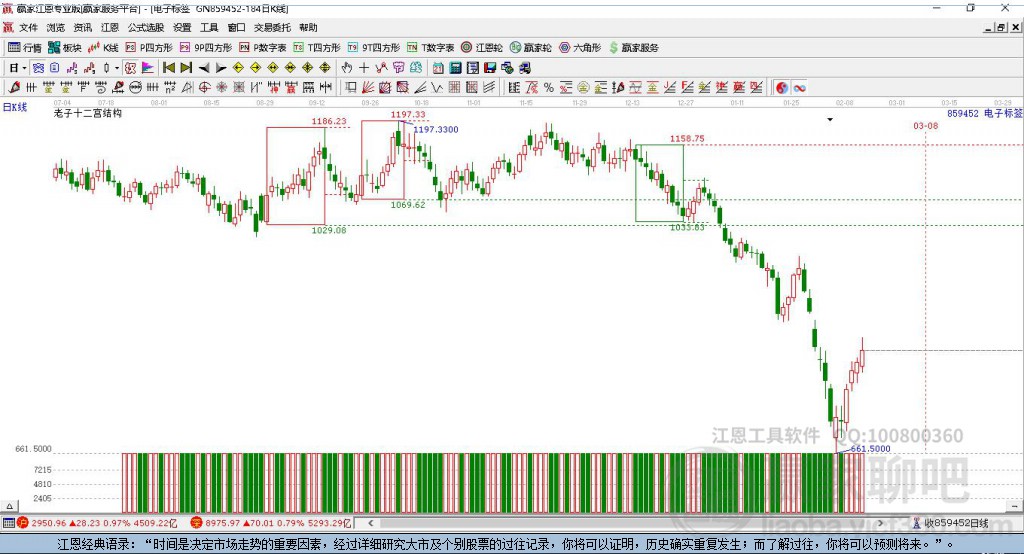Image resolution: width=1024 pixels, height=554 pixels.
Task: Open 赢家服务 with dollar icon
Action: point(634,48)
